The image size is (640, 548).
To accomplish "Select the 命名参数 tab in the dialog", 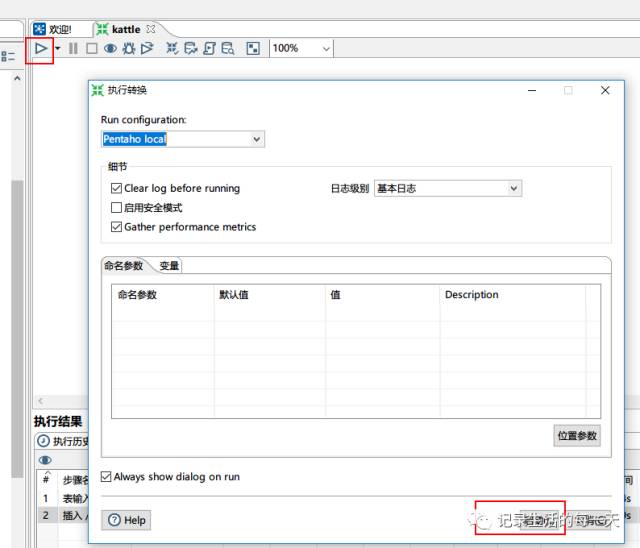I will pos(123,266).
